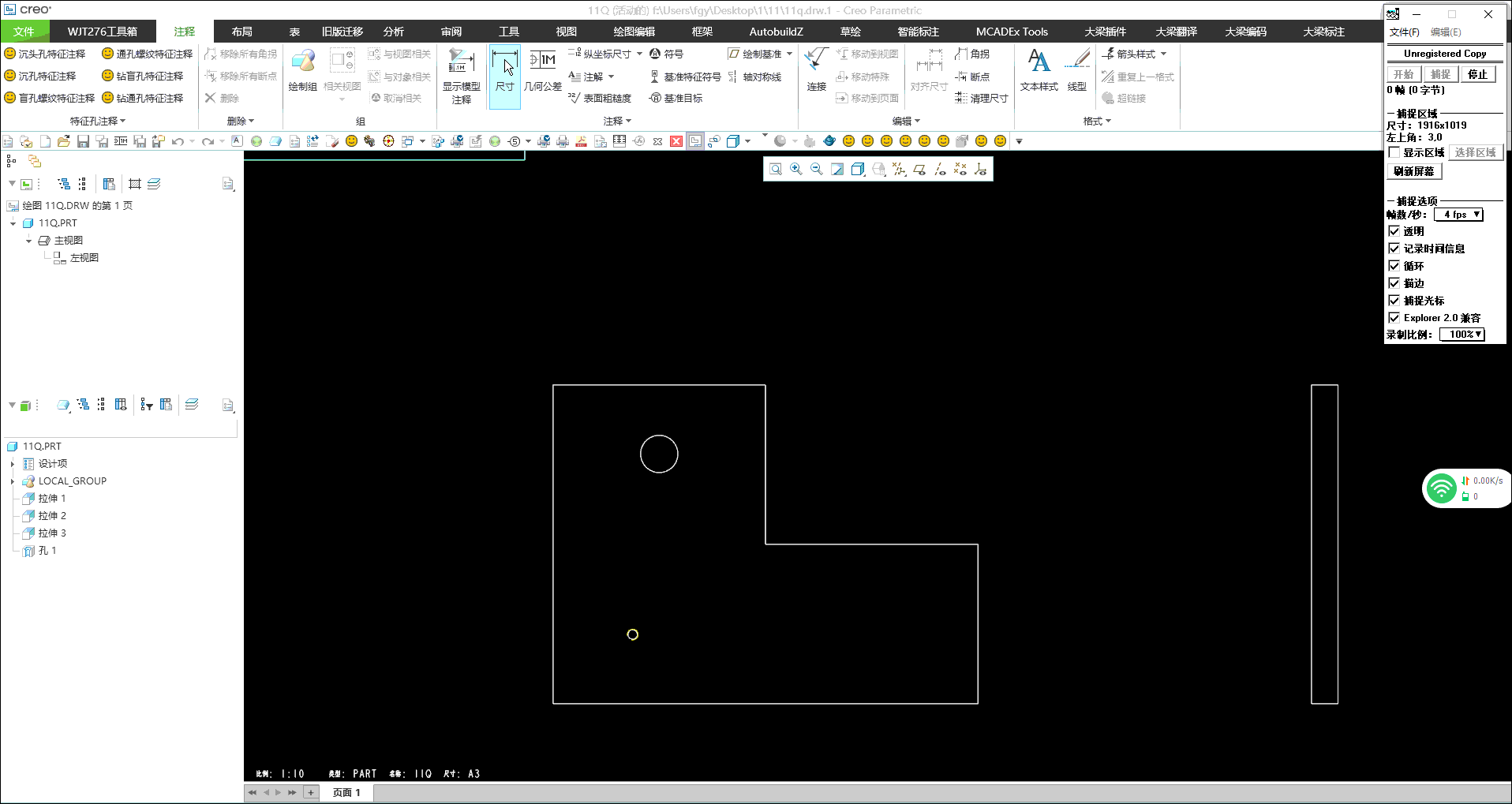Toggle axis display icon in graphics toolbar
This screenshot has height=804, width=1512.
[940, 169]
